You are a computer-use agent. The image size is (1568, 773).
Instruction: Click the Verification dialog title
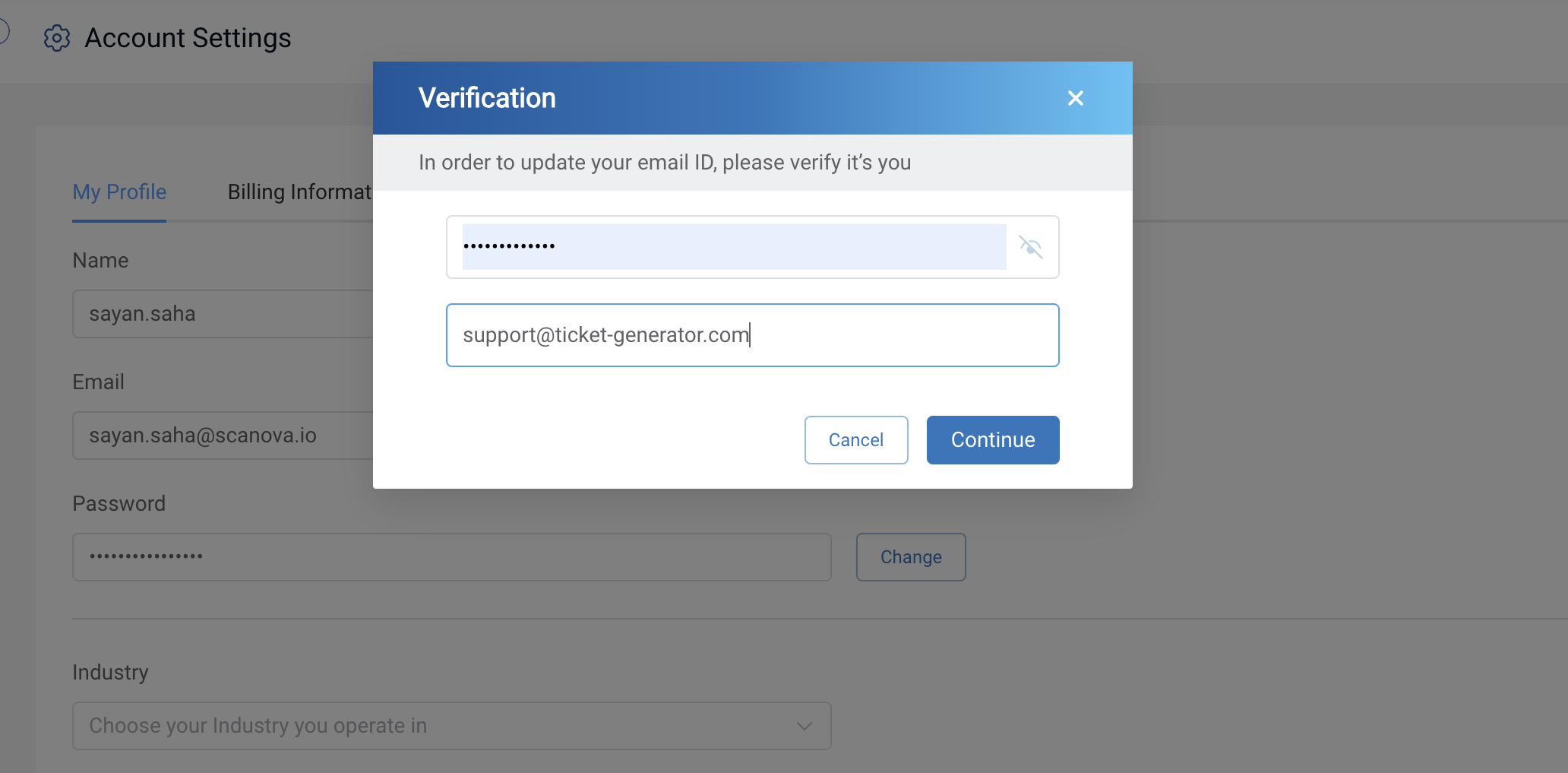tap(487, 98)
